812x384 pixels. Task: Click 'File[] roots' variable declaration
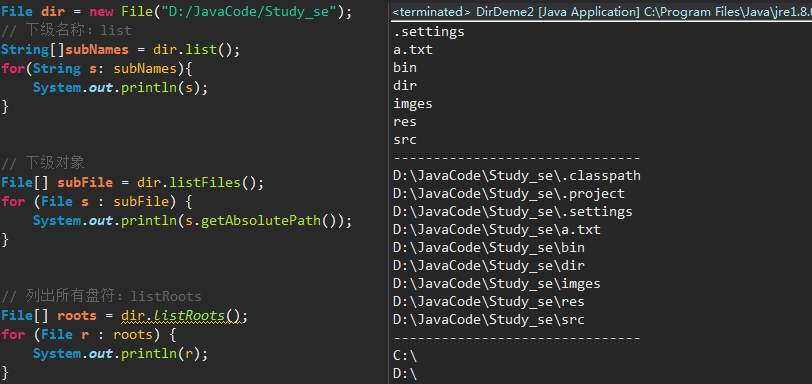pos(49,316)
